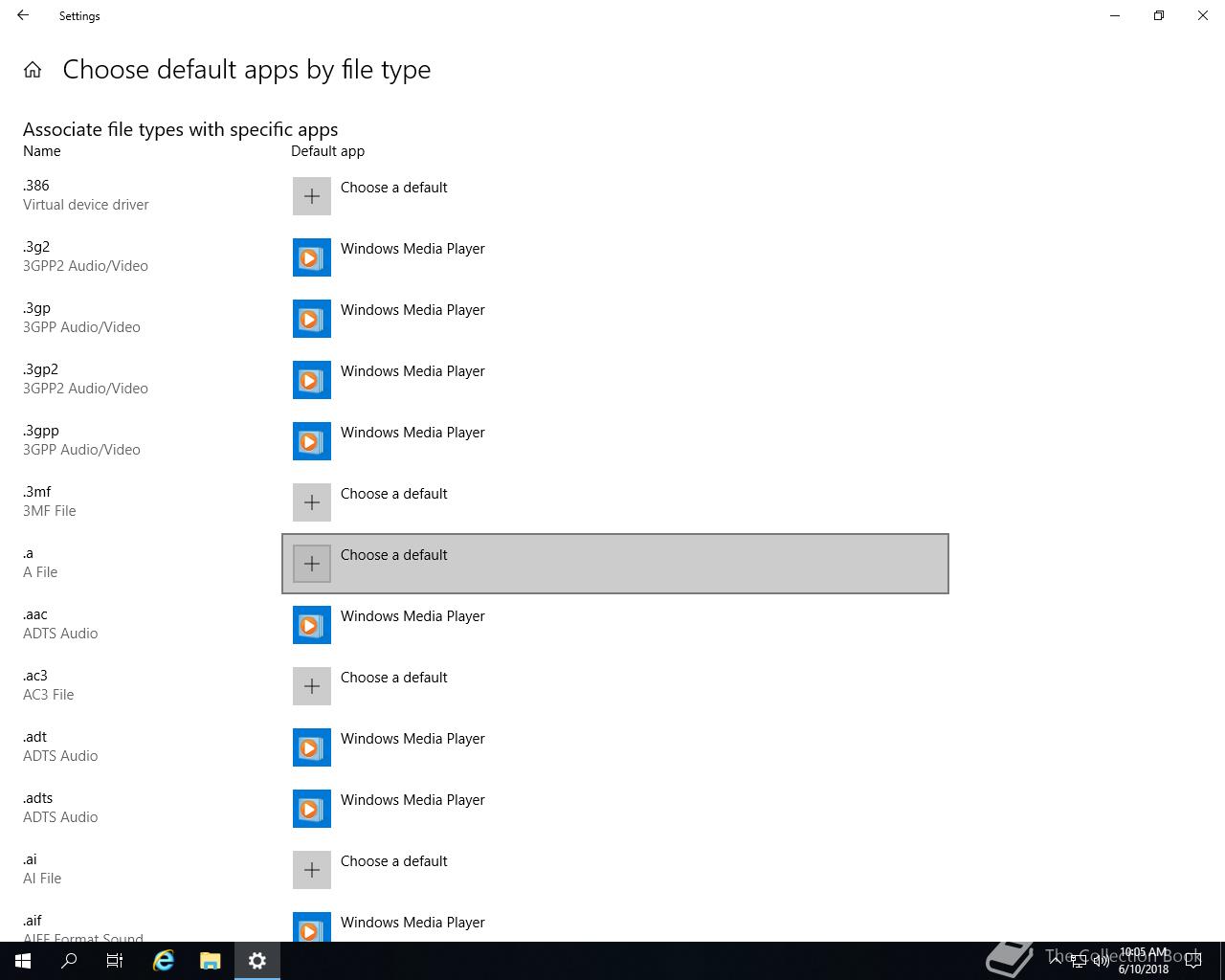This screenshot has width=1225, height=980.
Task: Click the 'Default app' column header
Action: pos(327,151)
